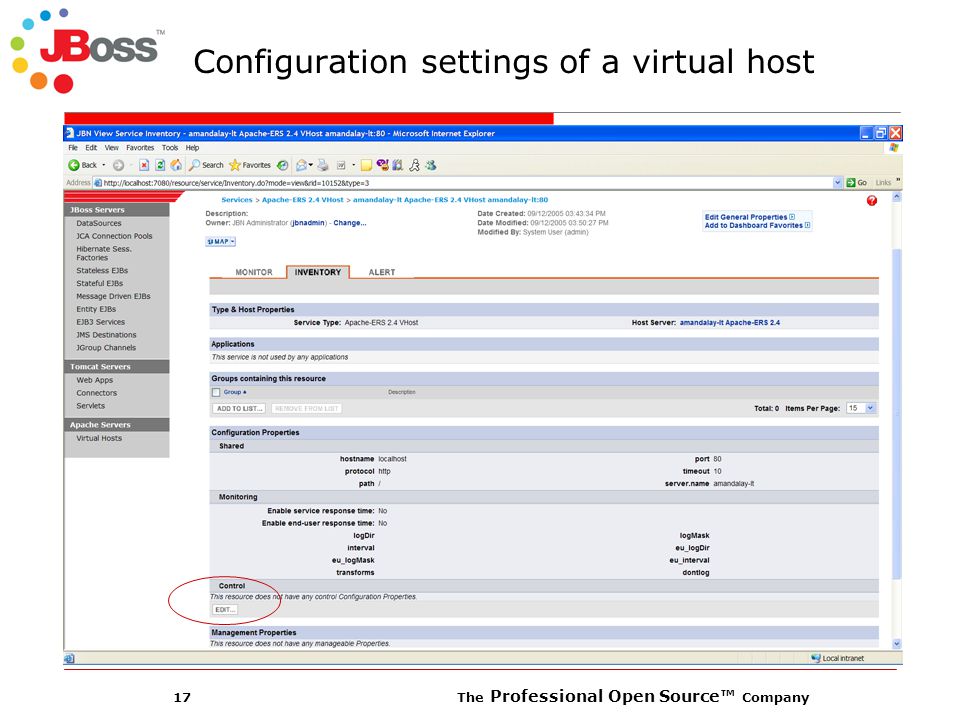This screenshot has width=960, height=720.
Task: Click the AIM running-man toolbar icon
Action: coord(414,165)
